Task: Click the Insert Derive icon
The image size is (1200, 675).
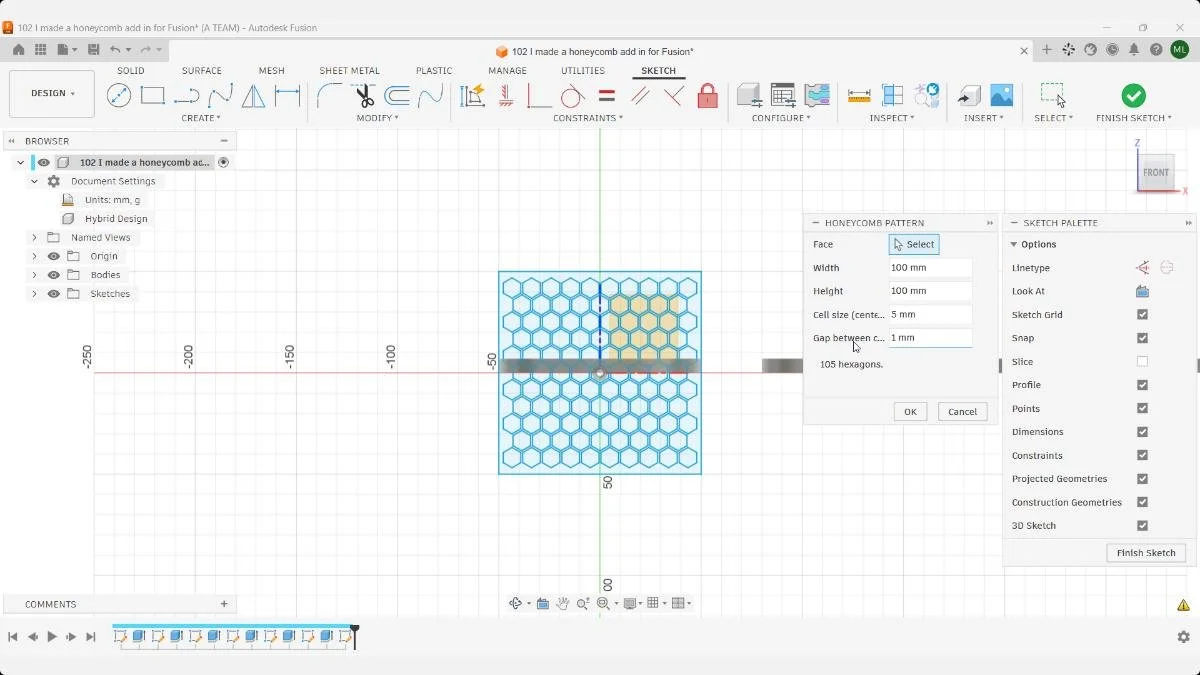Action: pos(968,96)
